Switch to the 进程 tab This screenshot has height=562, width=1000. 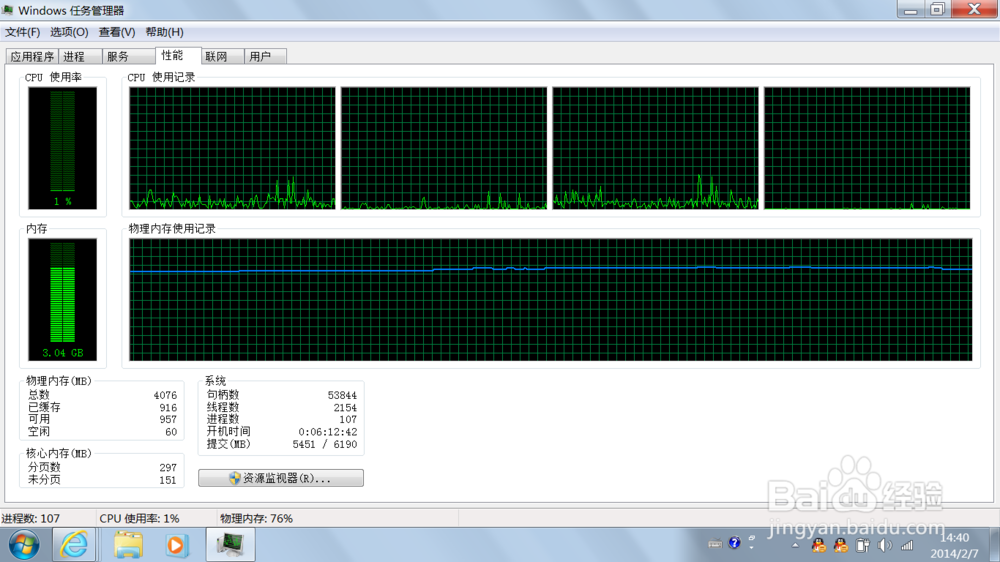(x=80, y=57)
